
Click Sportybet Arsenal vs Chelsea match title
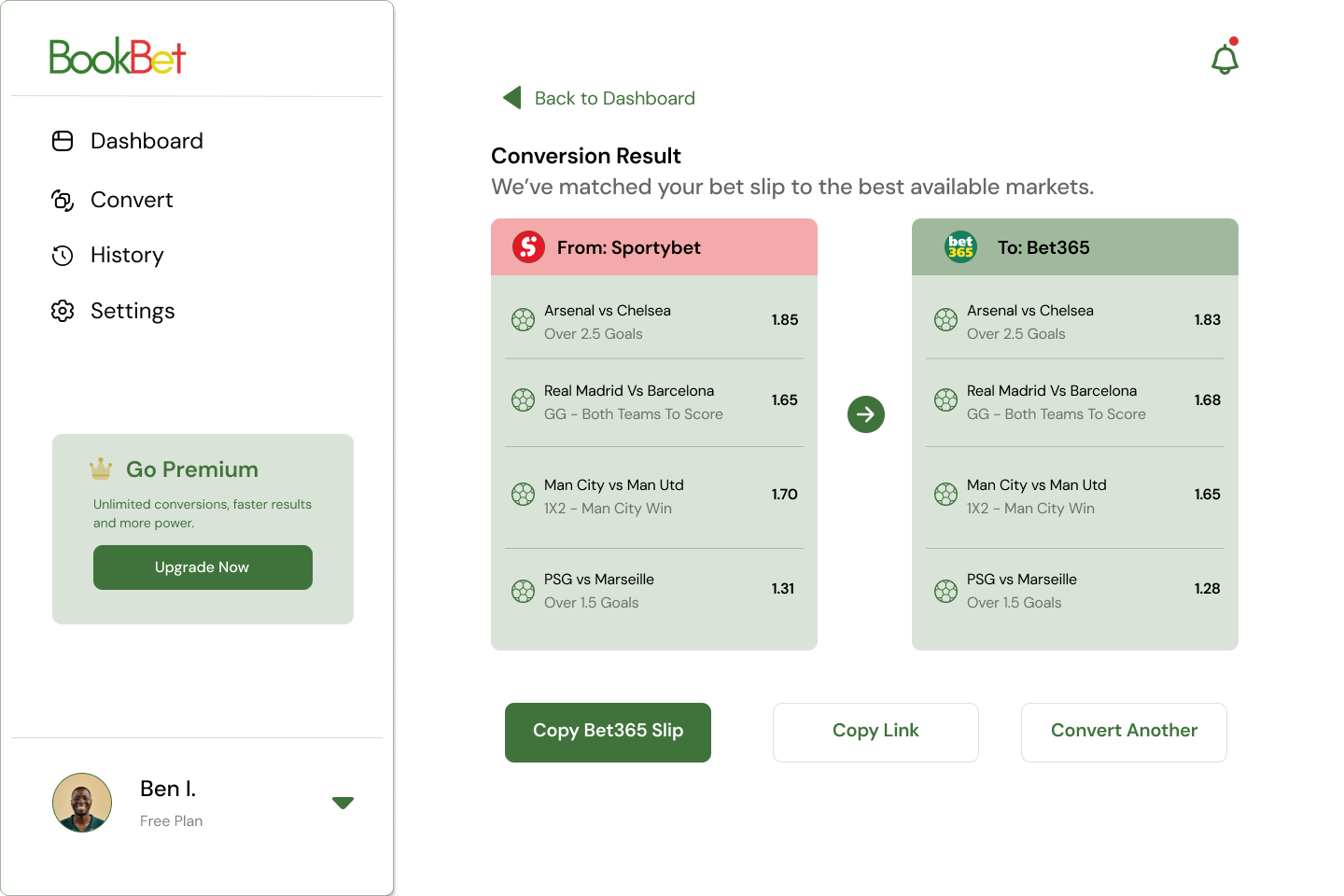[x=608, y=311]
